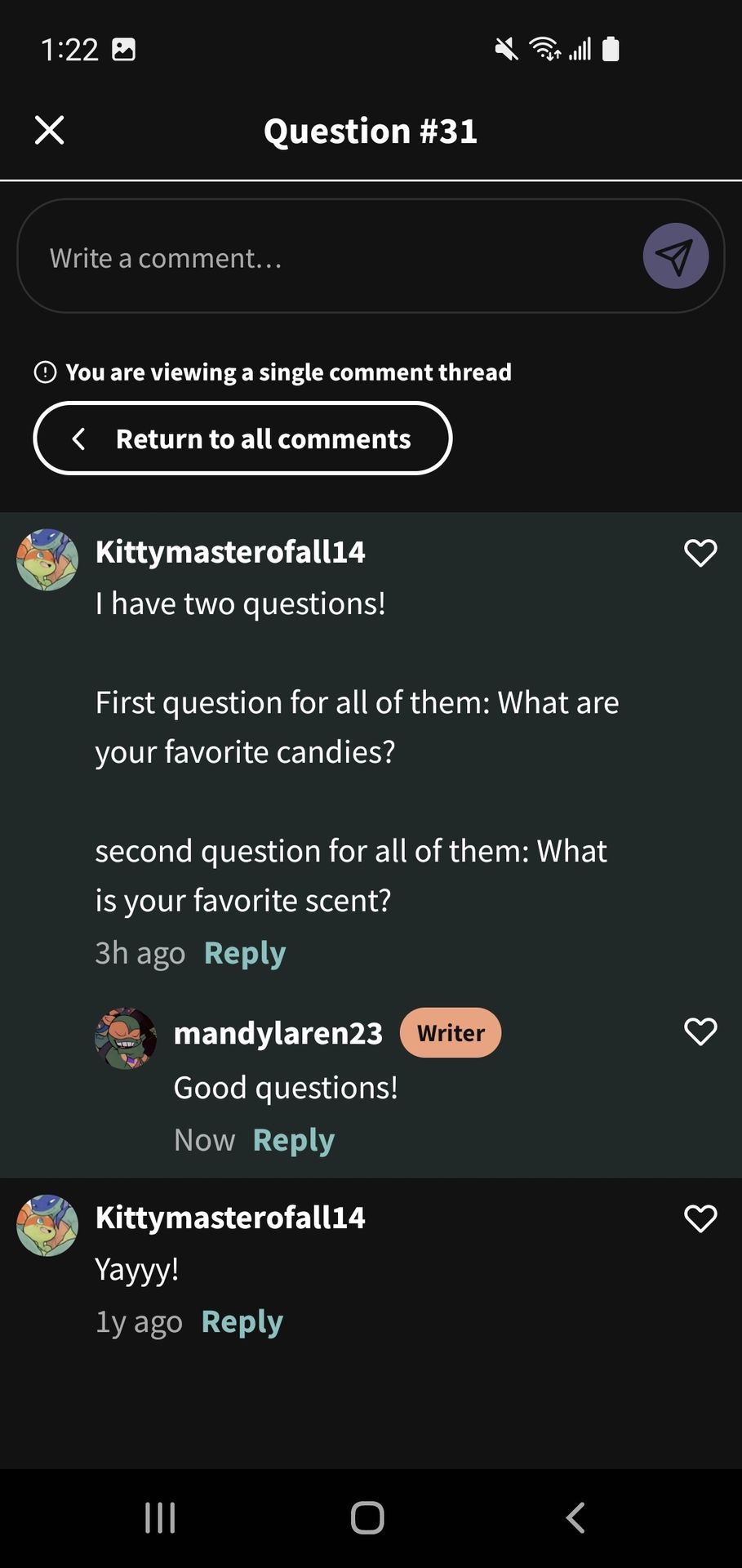Like the 'Yayyy!' comment

[x=700, y=1218]
